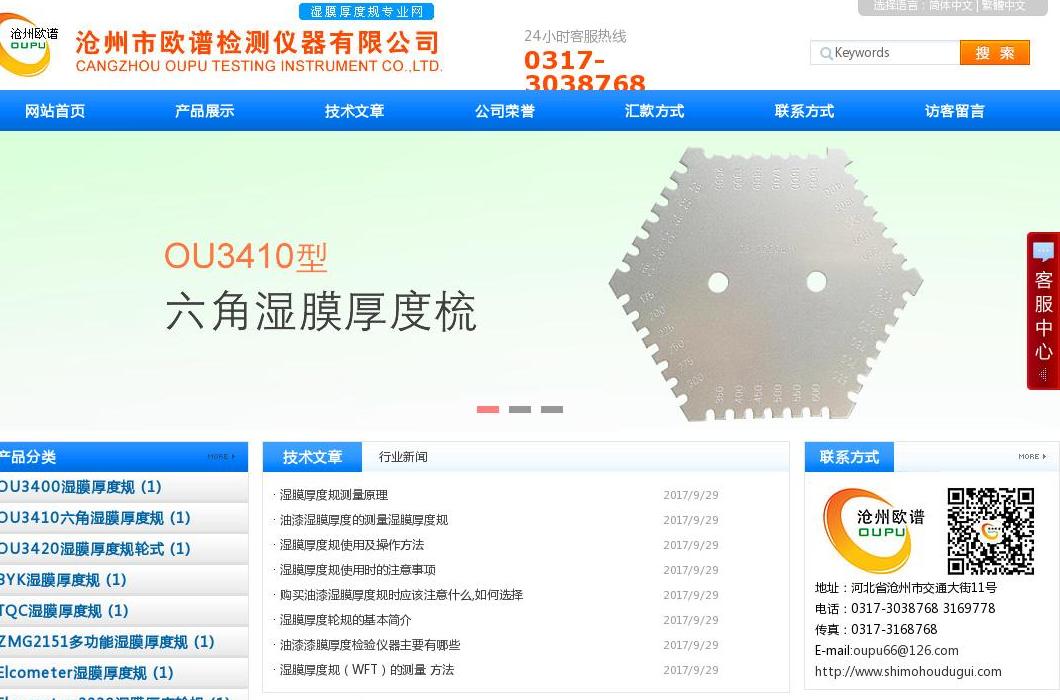Click the hotline number 0317-3038768 in header
The width and height of the screenshot is (1060, 700).
click(585, 71)
